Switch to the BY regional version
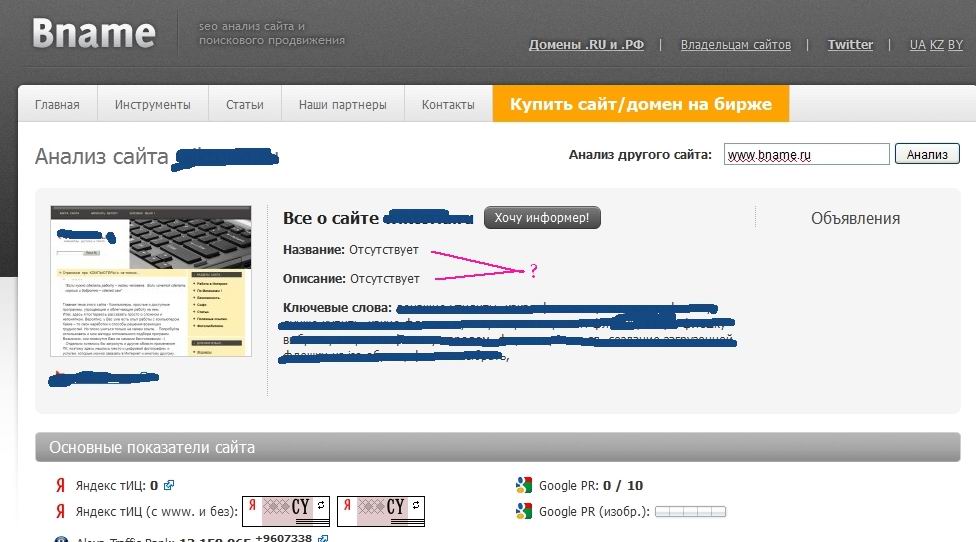The width and height of the screenshot is (976, 542). tap(955, 45)
